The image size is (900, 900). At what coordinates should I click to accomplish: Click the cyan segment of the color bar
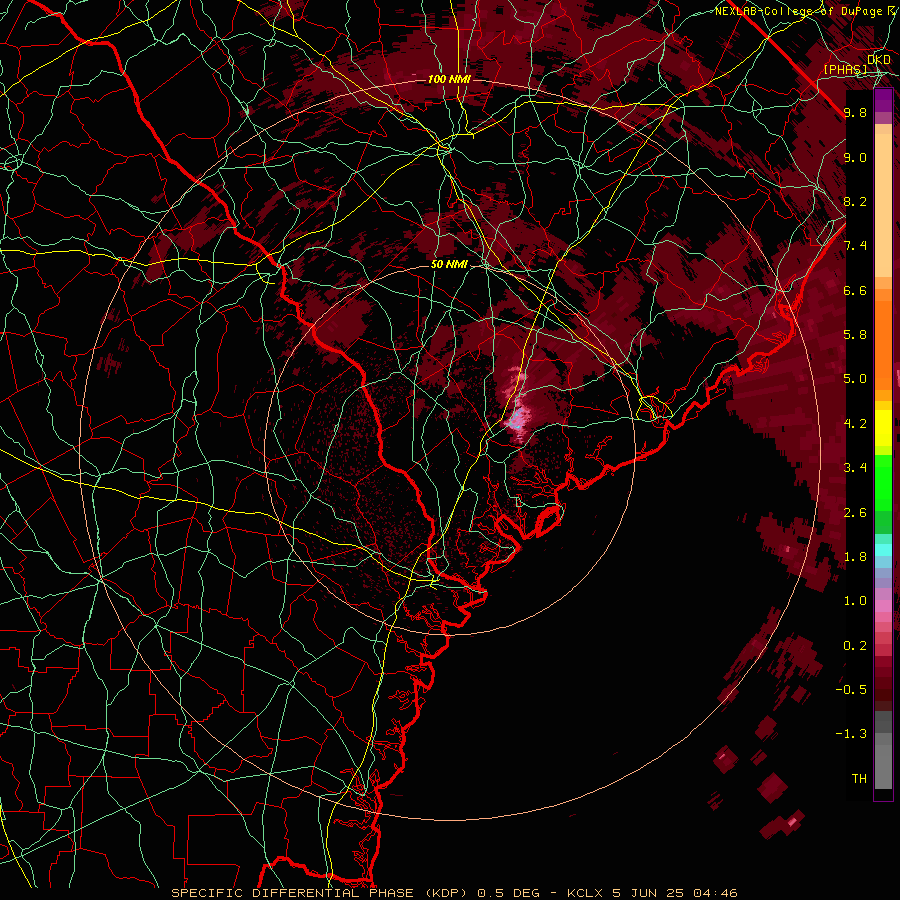(883, 550)
